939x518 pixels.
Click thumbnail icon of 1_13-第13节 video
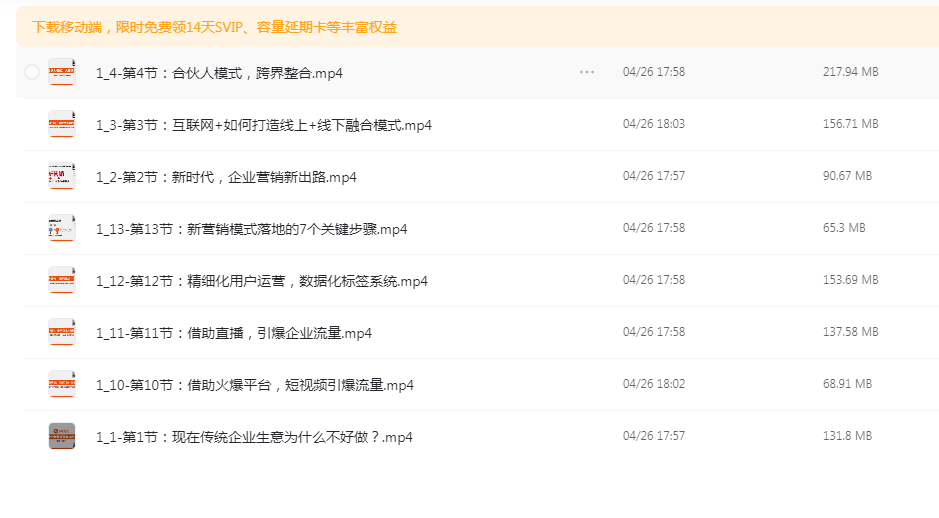pyautogui.click(x=62, y=228)
